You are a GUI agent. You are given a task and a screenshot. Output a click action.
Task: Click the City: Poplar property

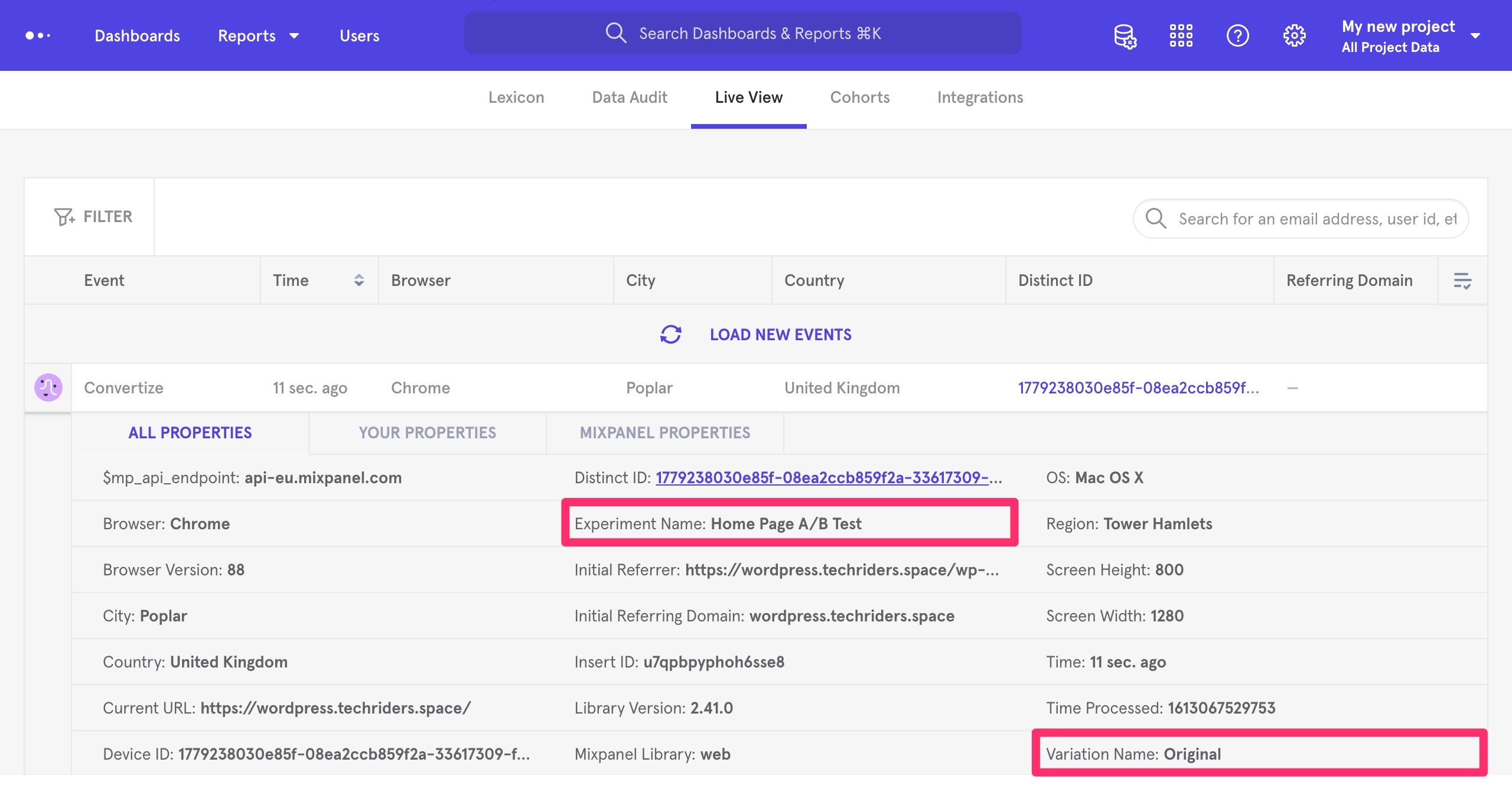point(145,616)
